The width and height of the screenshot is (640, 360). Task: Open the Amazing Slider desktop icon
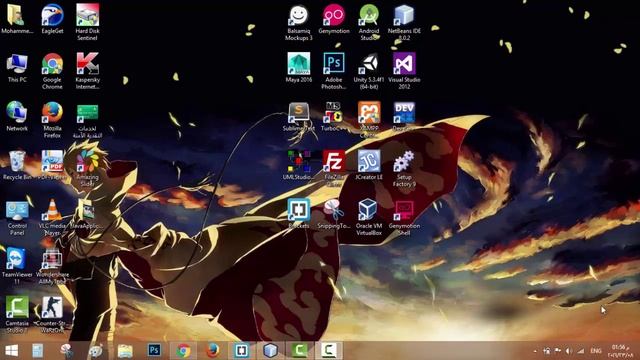[87, 168]
